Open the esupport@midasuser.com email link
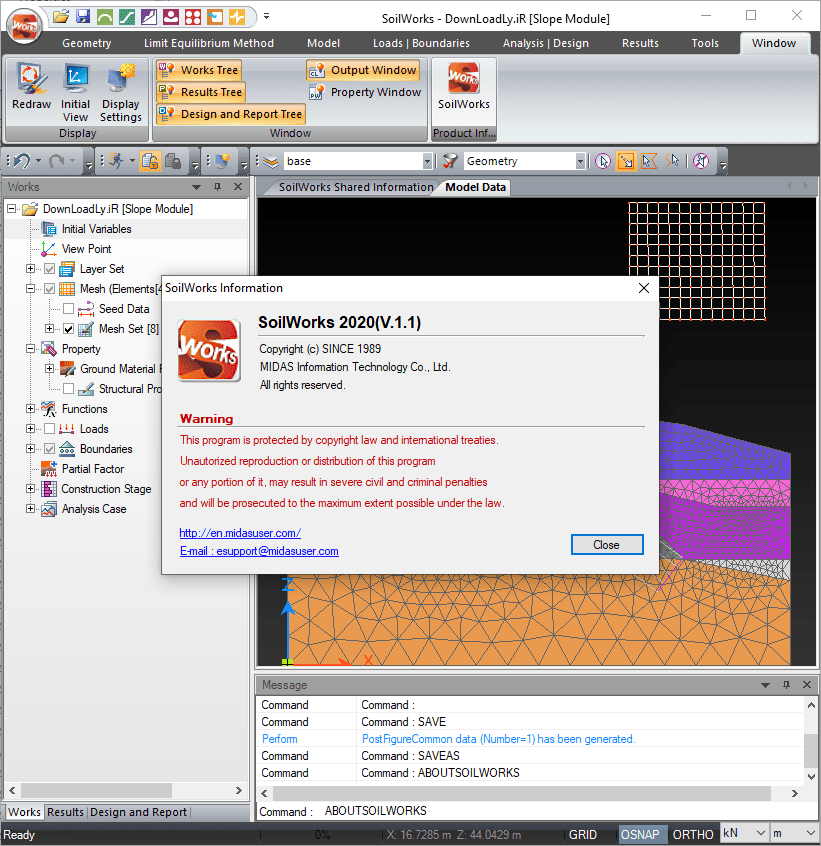The image size is (821, 846). click(x=262, y=551)
